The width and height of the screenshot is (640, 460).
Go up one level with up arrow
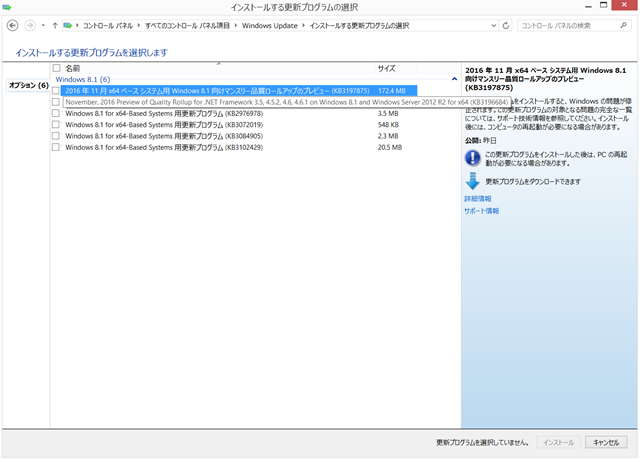(55, 25)
